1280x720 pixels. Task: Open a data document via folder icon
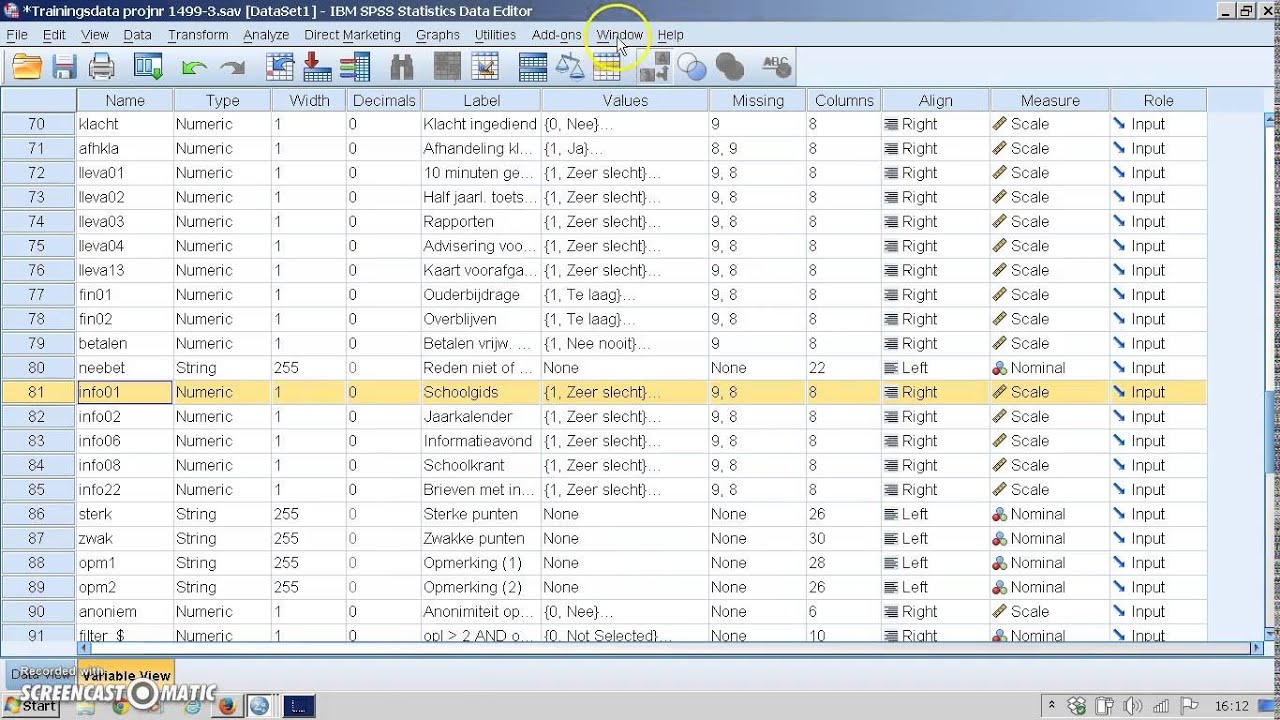(27, 67)
